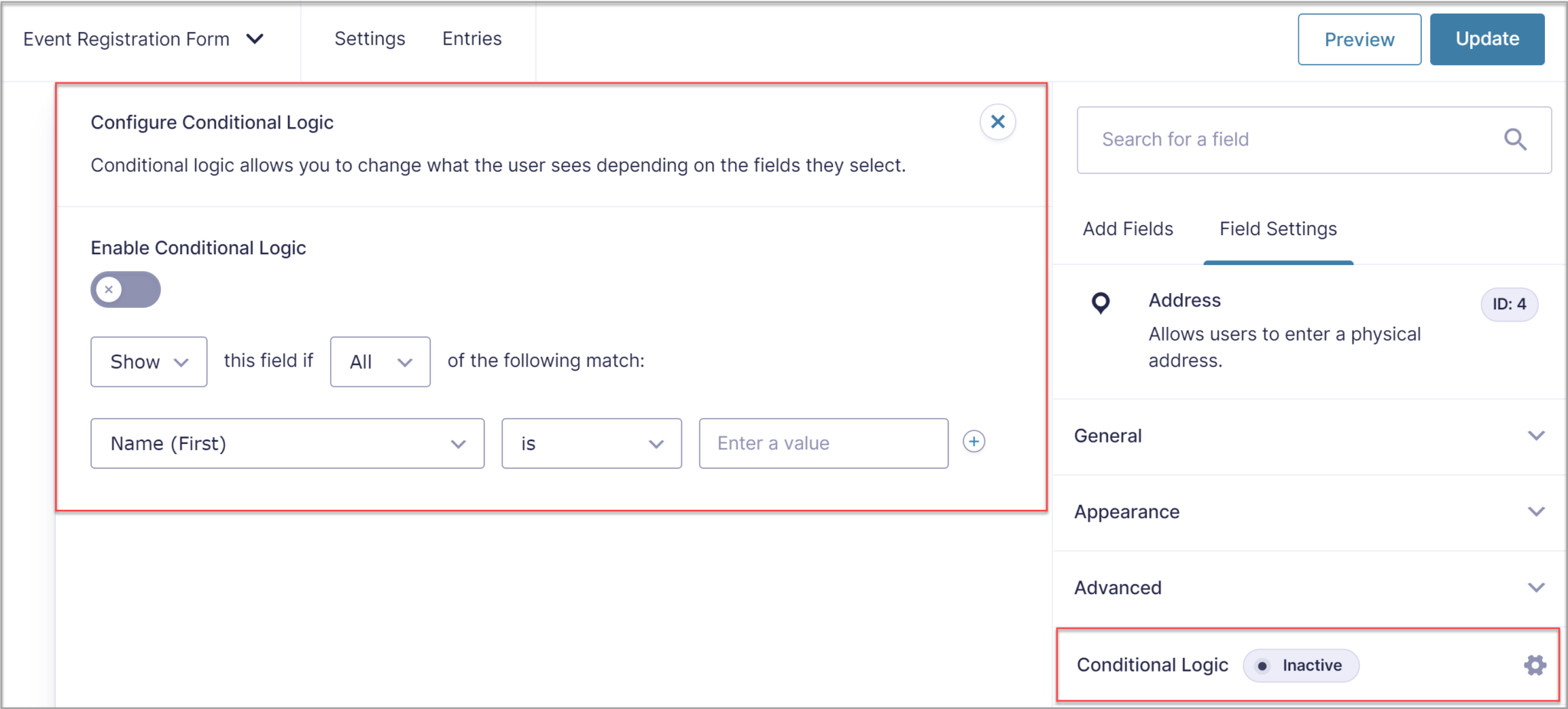The height and width of the screenshot is (709, 1568).
Task: Switch to the Entries tab
Action: (x=471, y=38)
